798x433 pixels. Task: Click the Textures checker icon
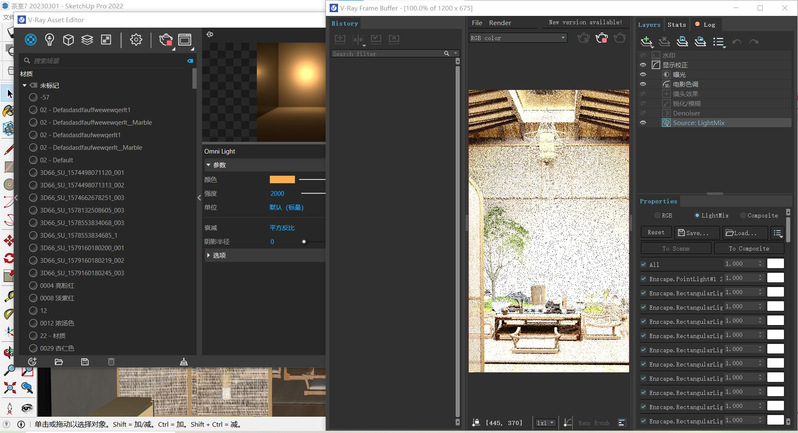[107, 40]
